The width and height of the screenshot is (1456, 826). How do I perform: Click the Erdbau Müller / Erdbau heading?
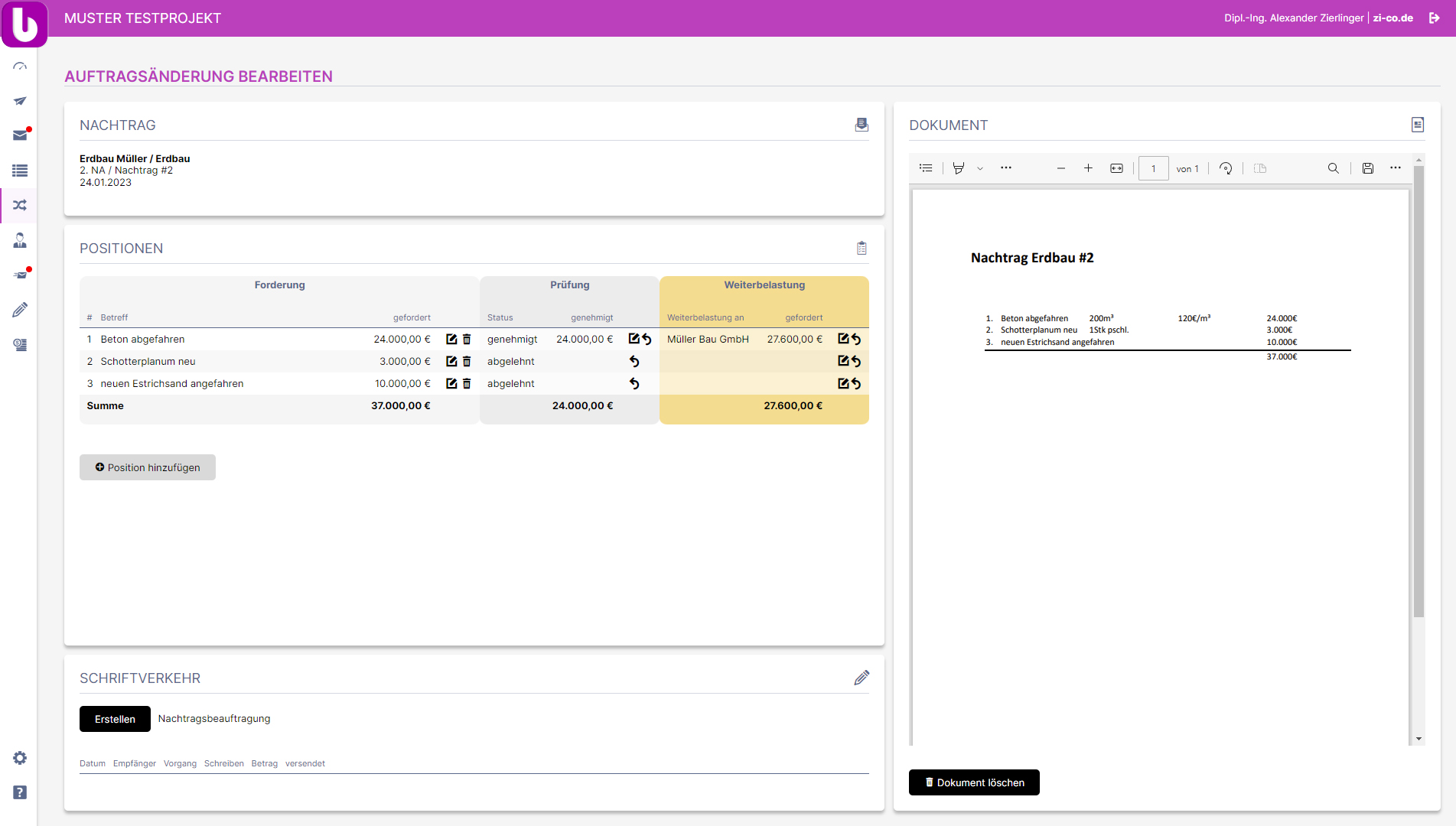[135, 158]
